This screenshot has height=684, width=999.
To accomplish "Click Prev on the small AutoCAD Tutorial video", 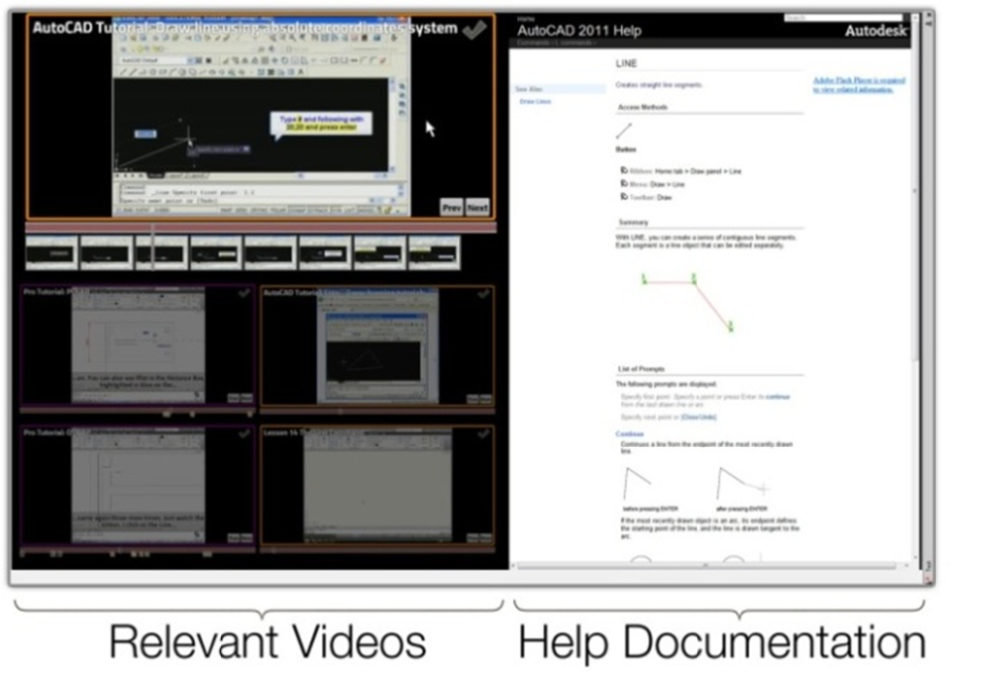I will pyautogui.click(x=473, y=399).
